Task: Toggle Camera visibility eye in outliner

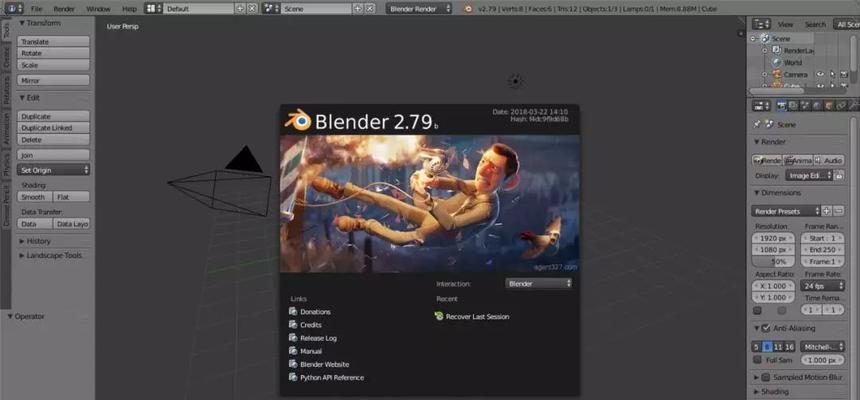Action: pos(821,74)
